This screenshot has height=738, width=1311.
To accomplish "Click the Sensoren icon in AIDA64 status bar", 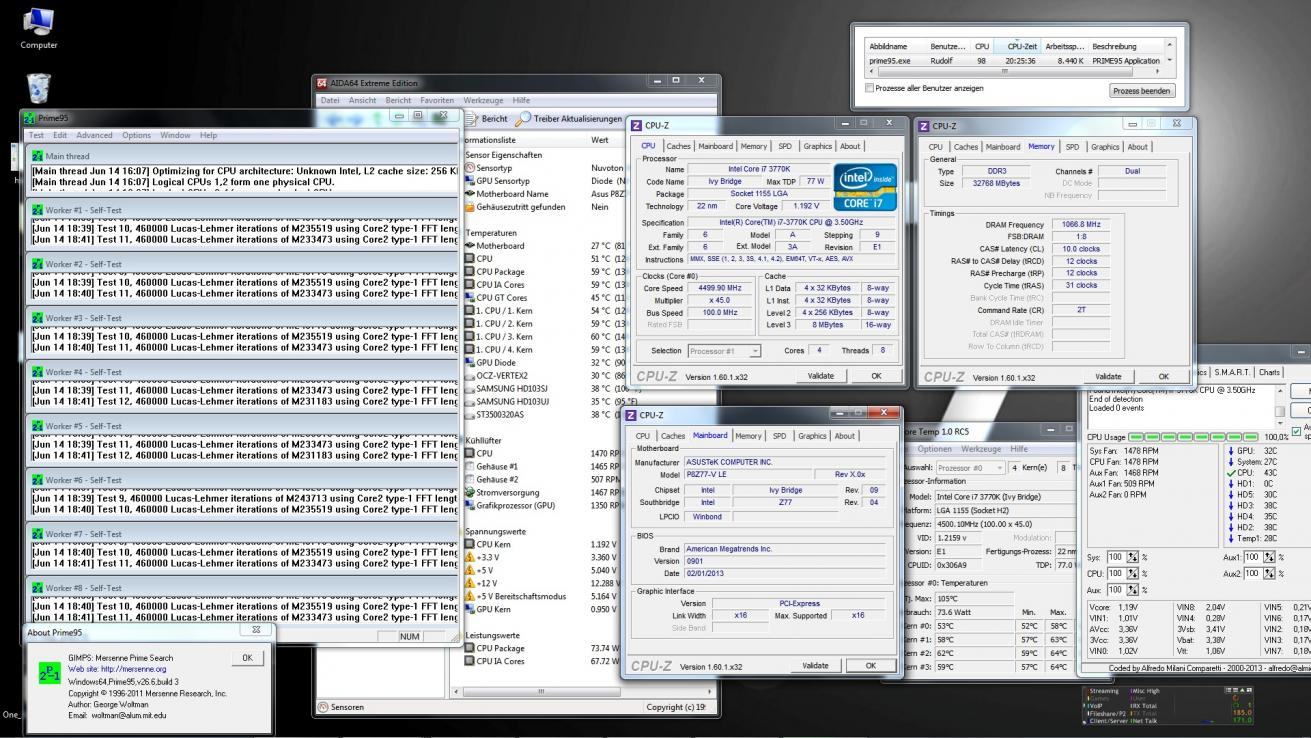I will (323, 707).
